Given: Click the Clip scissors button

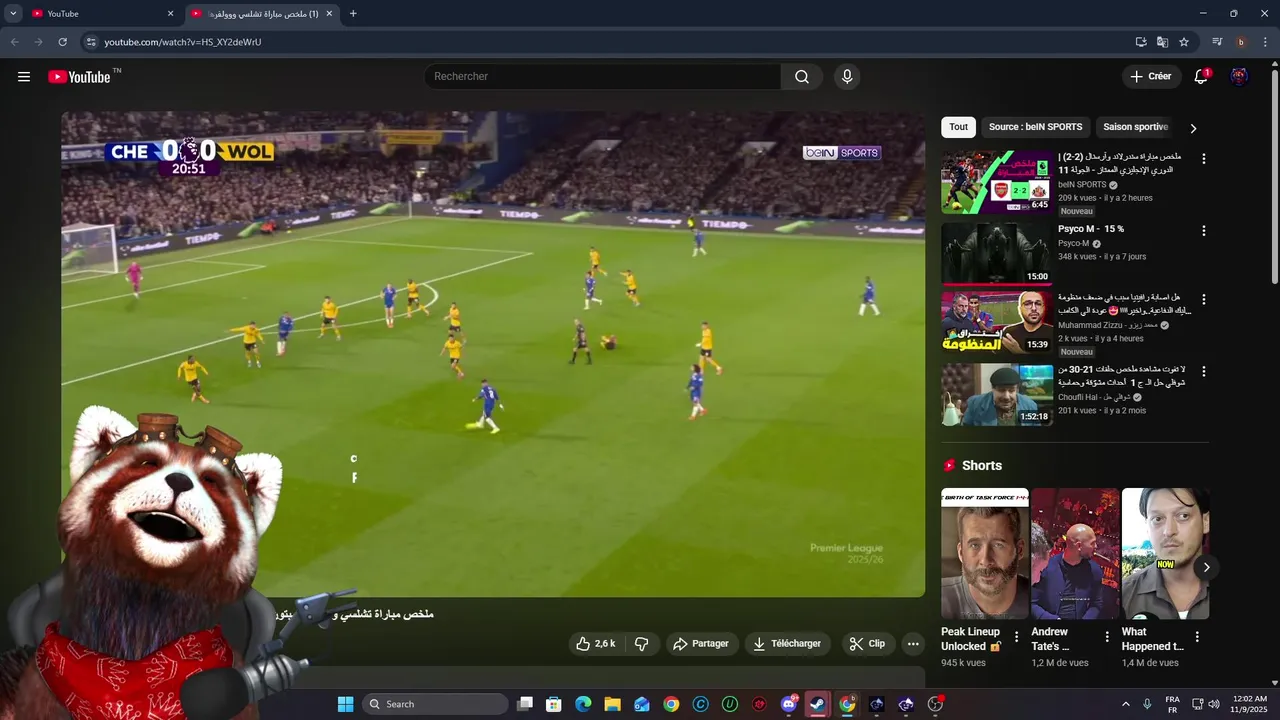Looking at the screenshot, I should point(867,644).
